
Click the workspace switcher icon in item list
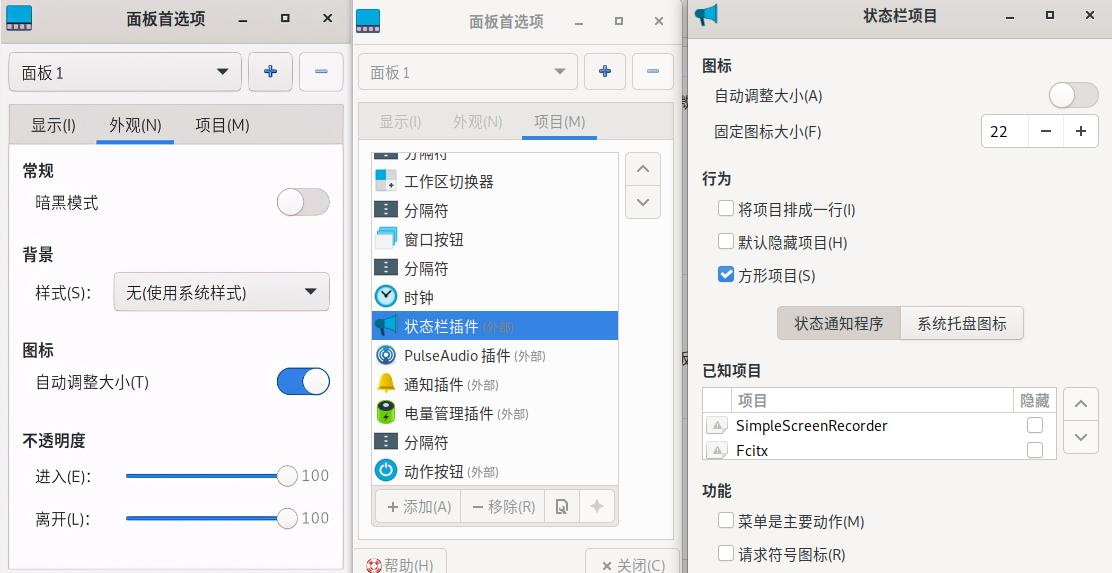tap(386, 181)
